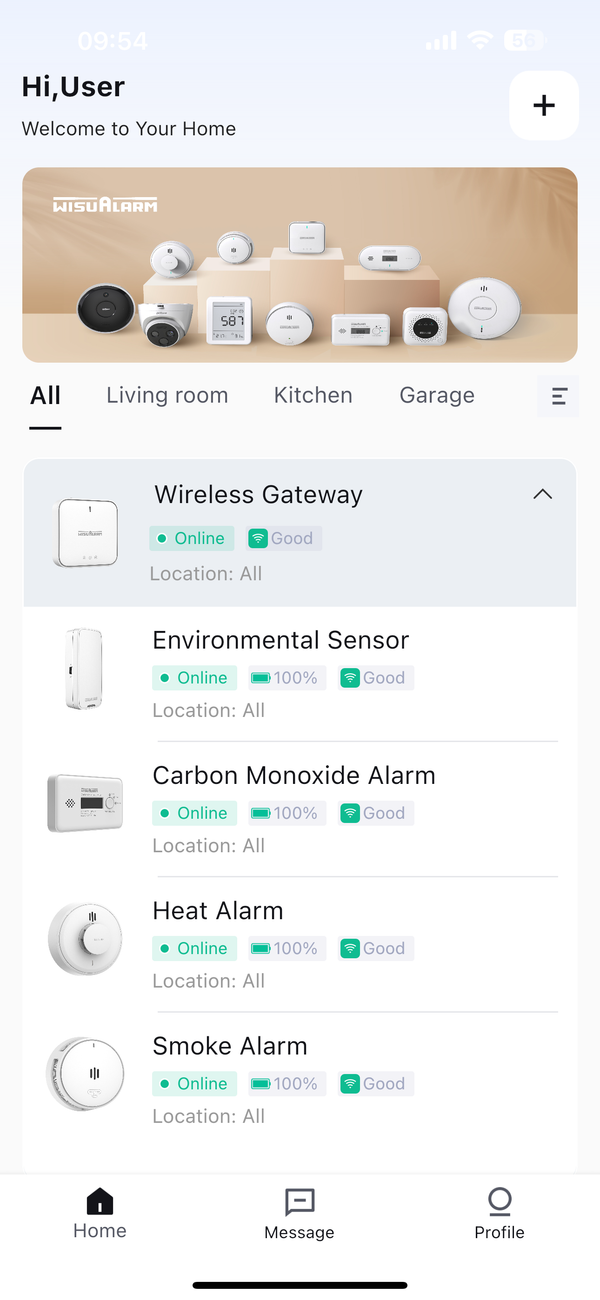Select the Environmental Sensor device image
Viewport: 600px width, 1300px height.
tap(85, 668)
